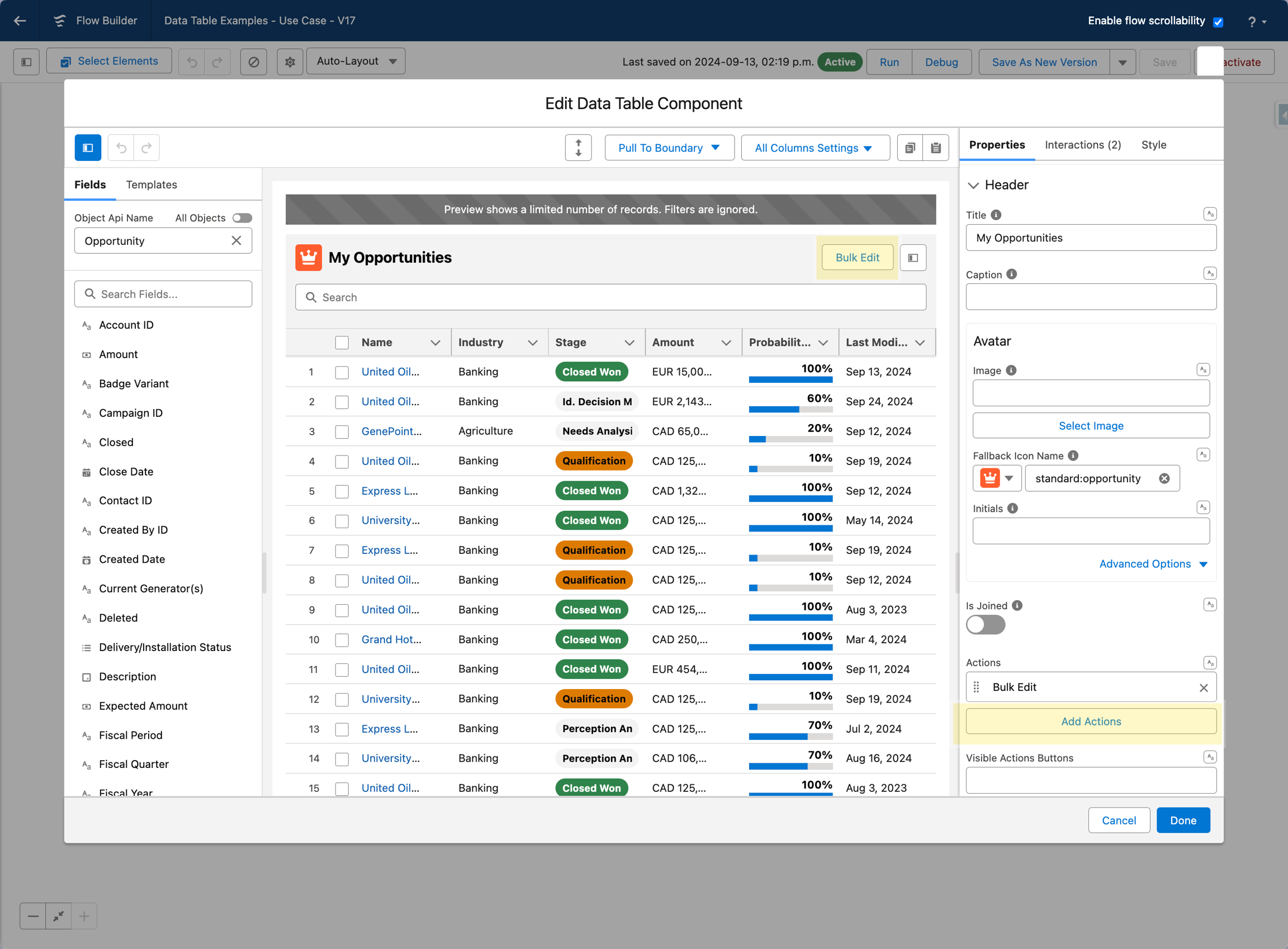The height and width of the screenshot is (949, 1288).
Task: Open the Pull To Boundary dropdown
Action: pos(669,148)
